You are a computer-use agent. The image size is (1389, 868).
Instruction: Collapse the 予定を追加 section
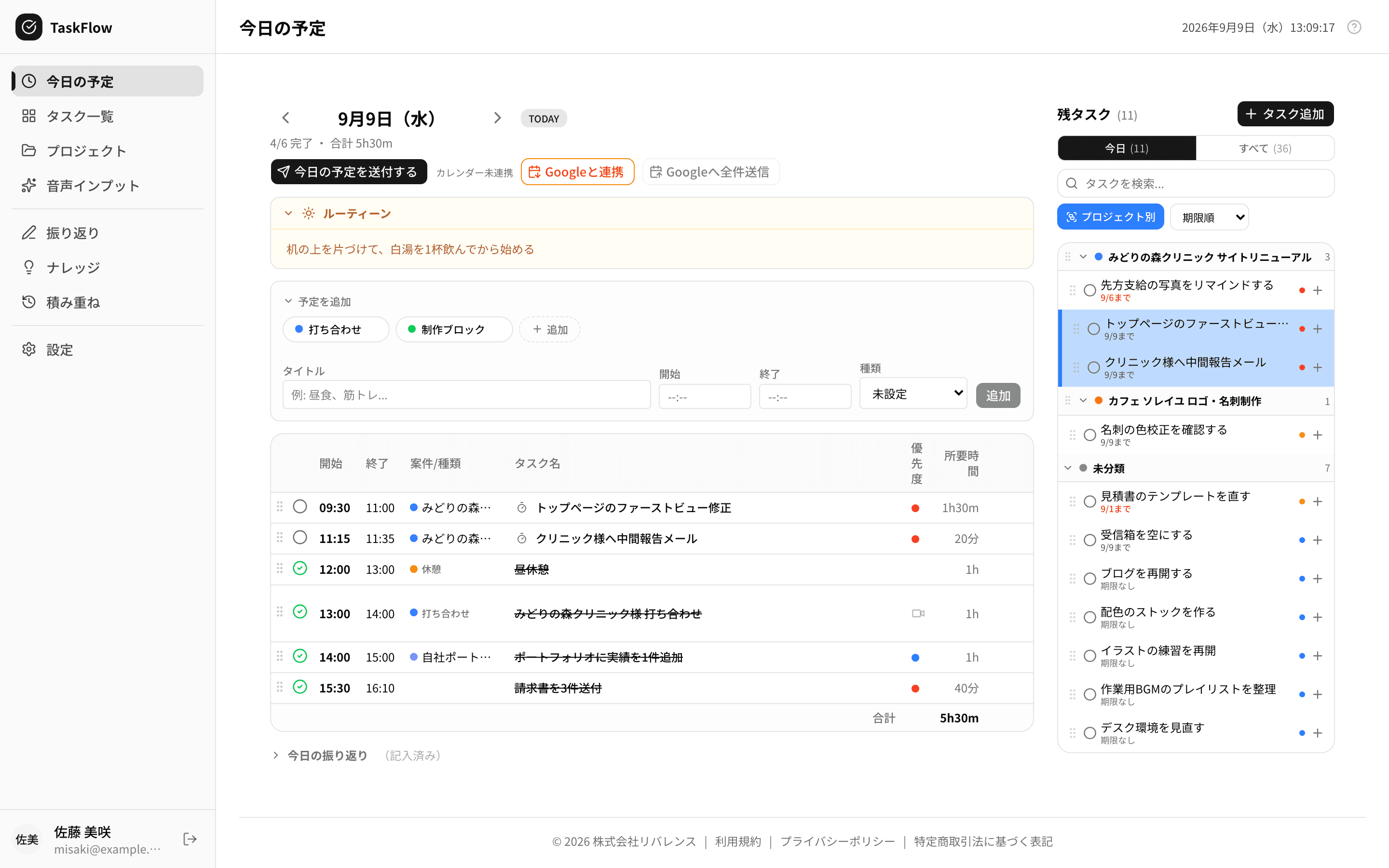pos(289,301)
